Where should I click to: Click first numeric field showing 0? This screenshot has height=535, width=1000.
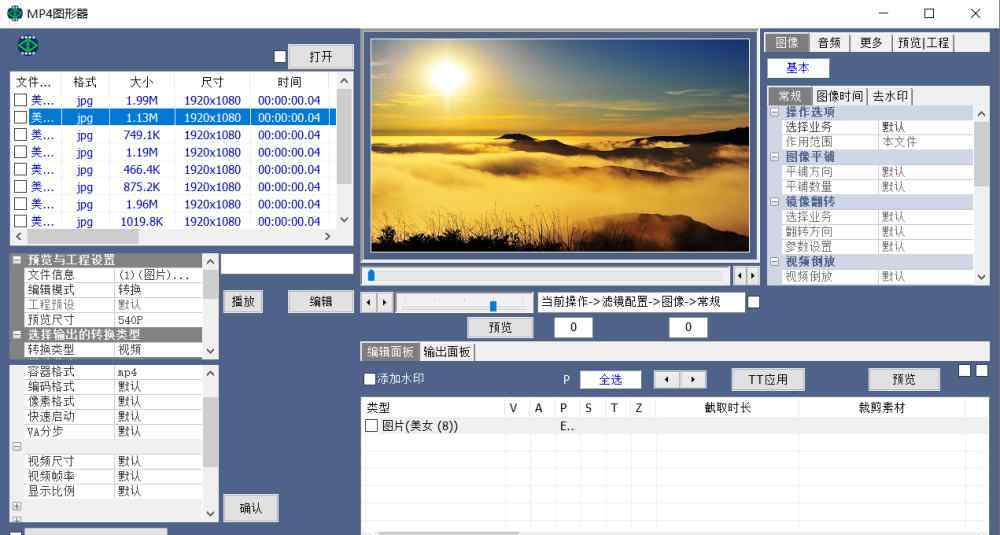(573, 327)
